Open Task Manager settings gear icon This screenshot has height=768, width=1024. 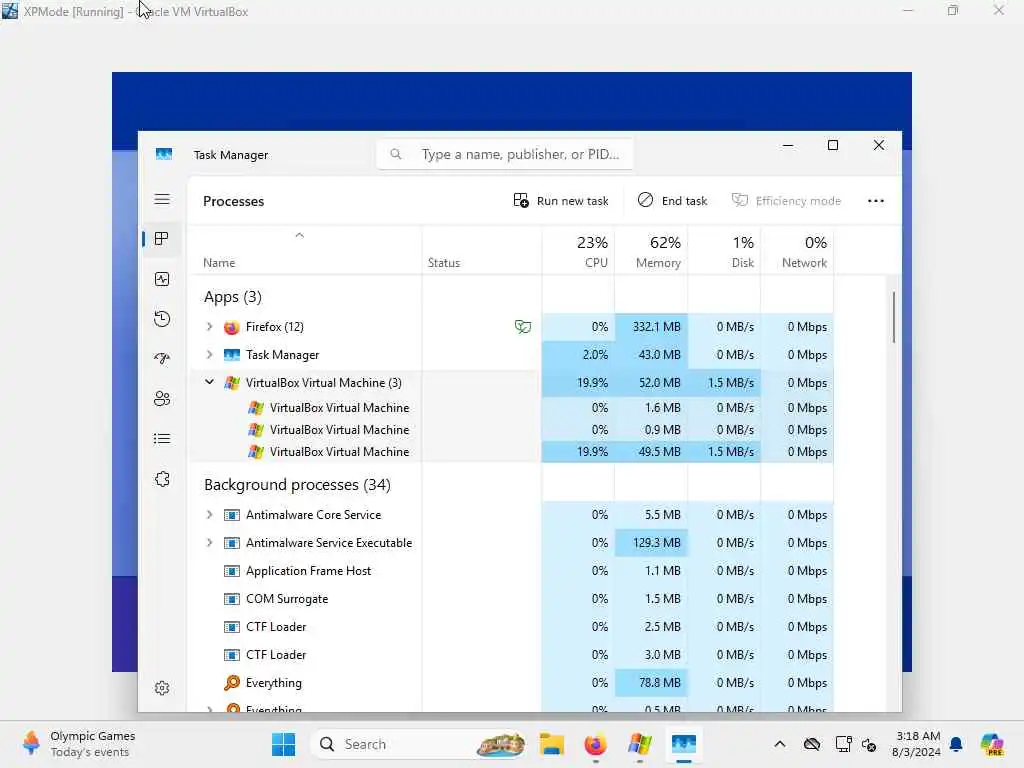pos(162,688)
